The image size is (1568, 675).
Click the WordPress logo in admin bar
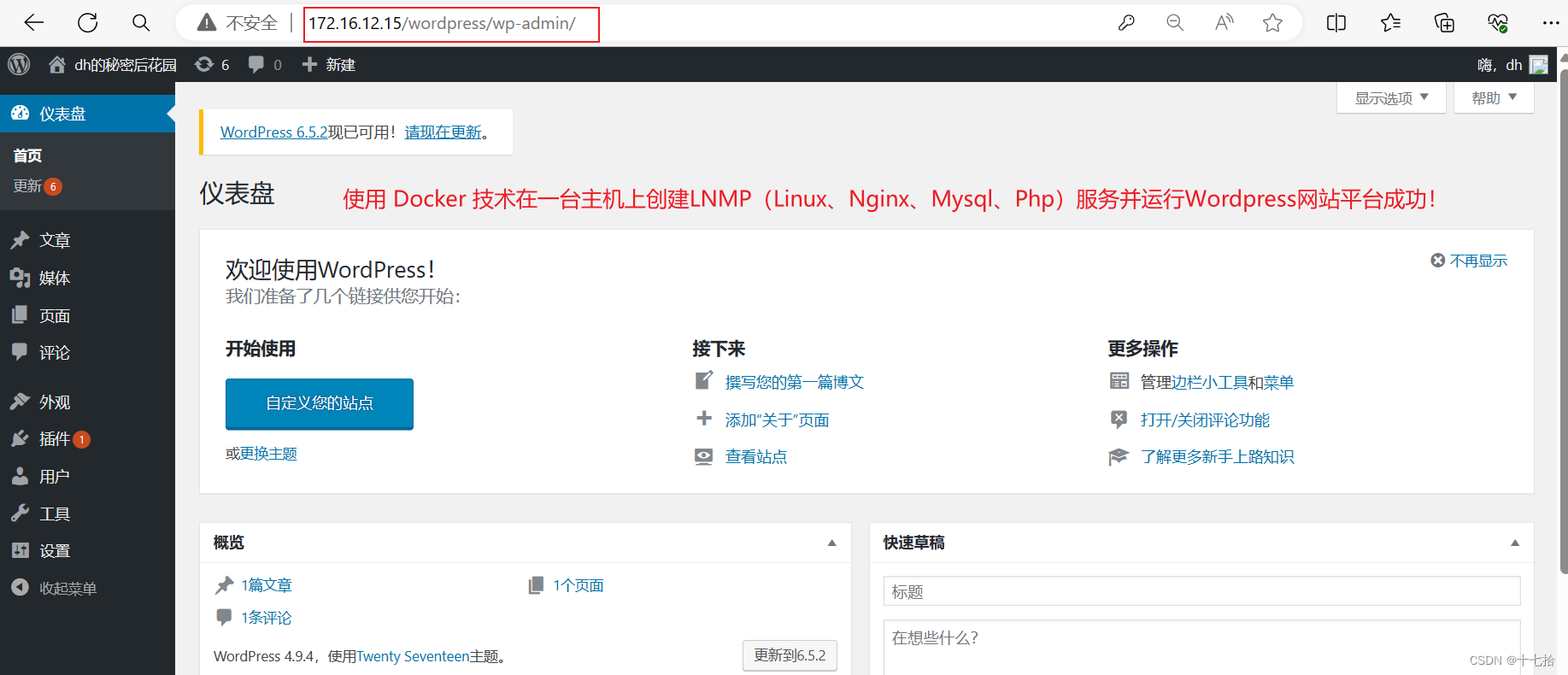(19, 64)
